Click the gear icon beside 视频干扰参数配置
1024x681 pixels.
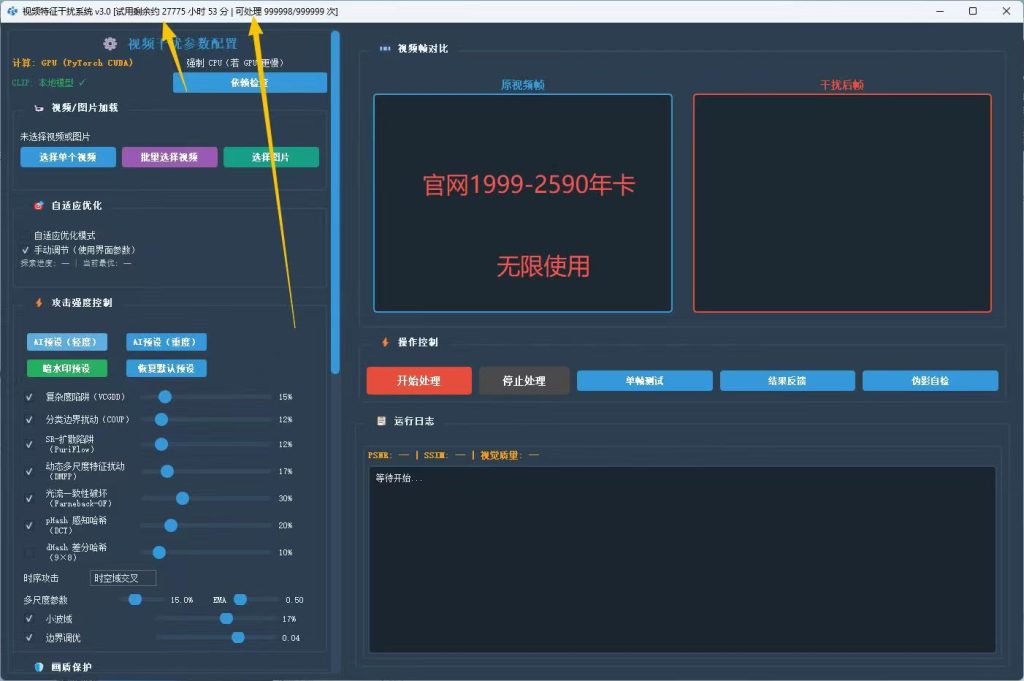[110, 44]
